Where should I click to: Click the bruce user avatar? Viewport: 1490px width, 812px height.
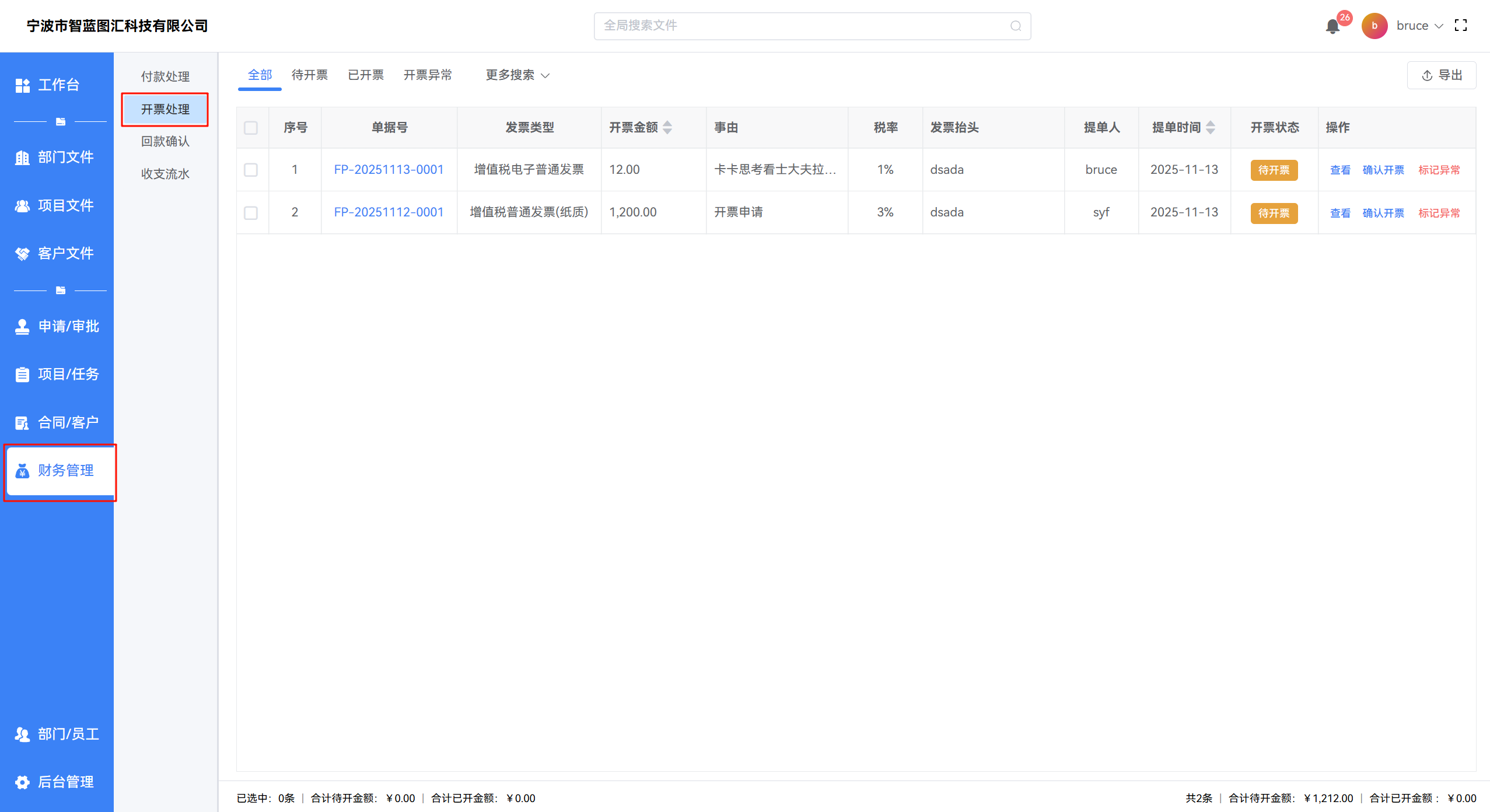1374,26
